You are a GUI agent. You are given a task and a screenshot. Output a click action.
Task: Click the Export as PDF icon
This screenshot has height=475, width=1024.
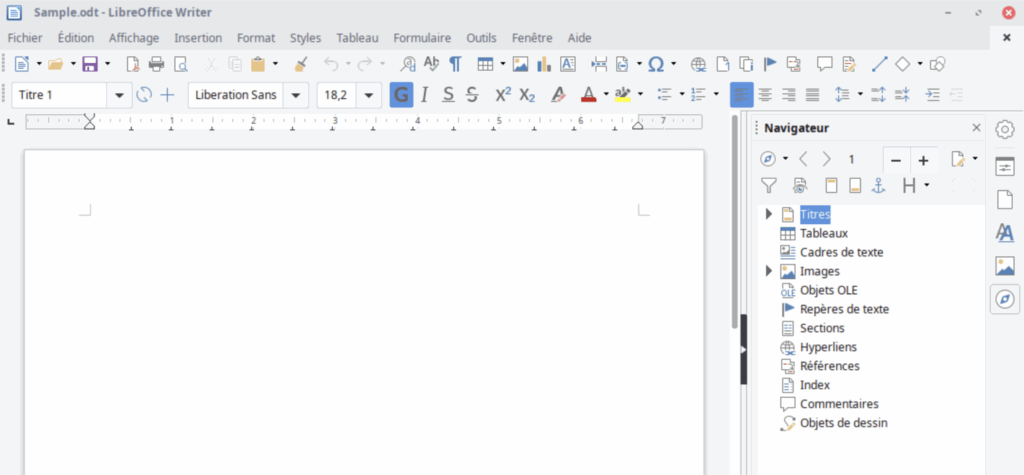click(133, 64)
